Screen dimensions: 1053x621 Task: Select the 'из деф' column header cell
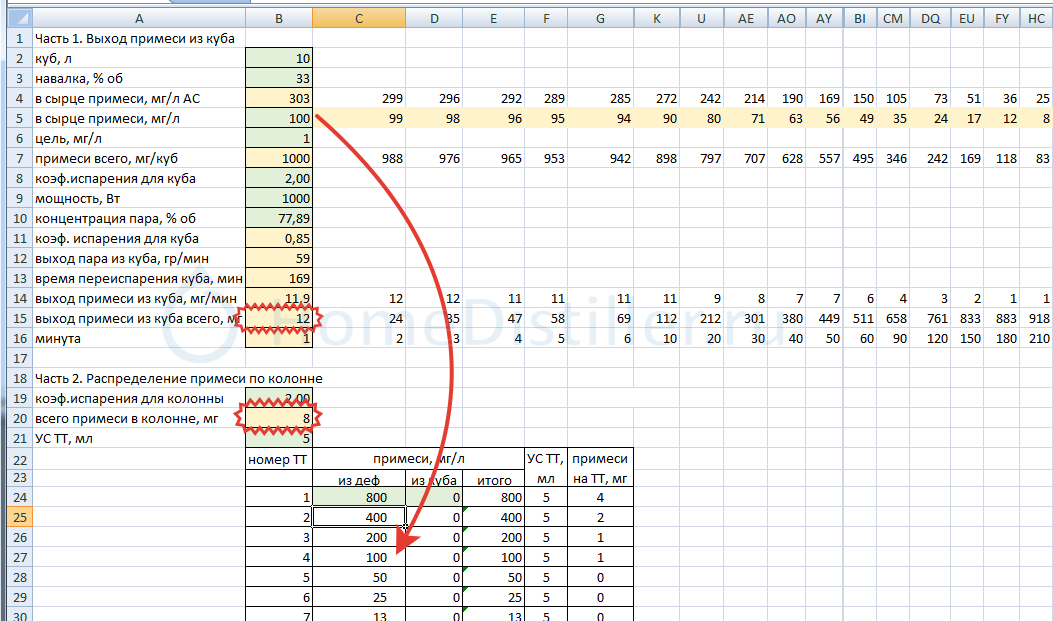[359, 480]
